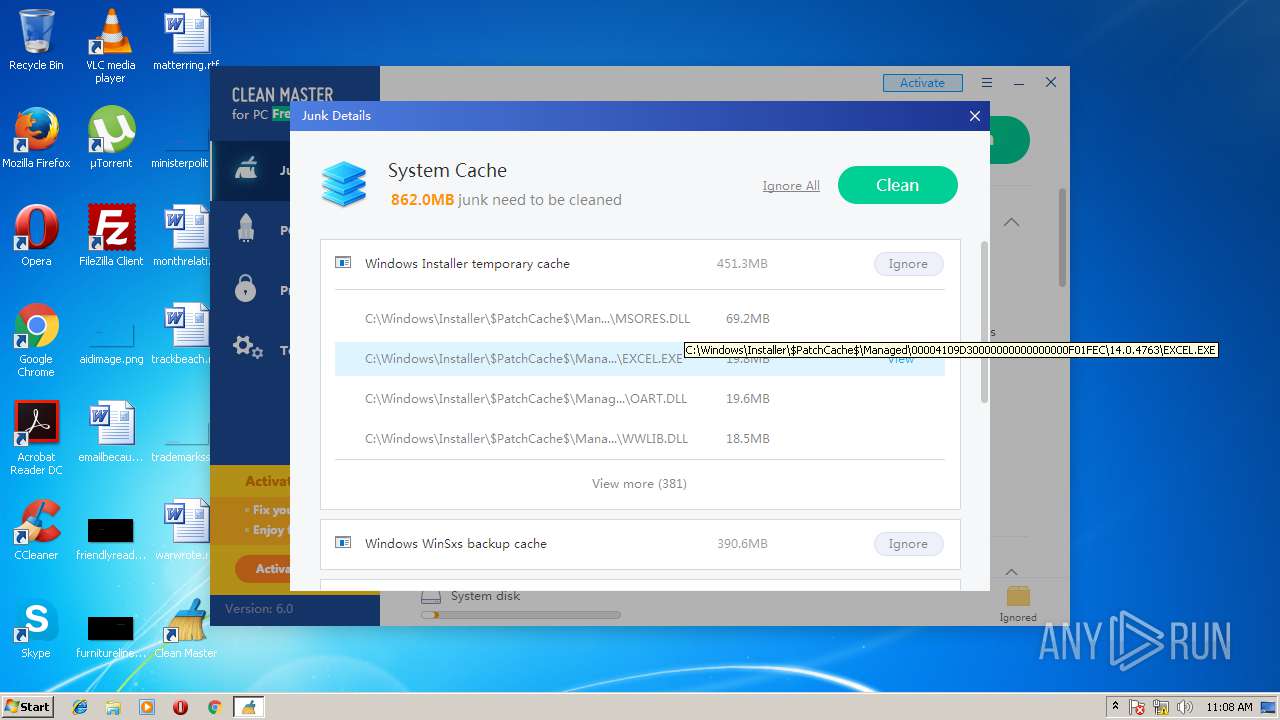The image size is (1280, 720).
Task: Open Acrobat Reader DC shortcut
Action: [x=38, y=438]
